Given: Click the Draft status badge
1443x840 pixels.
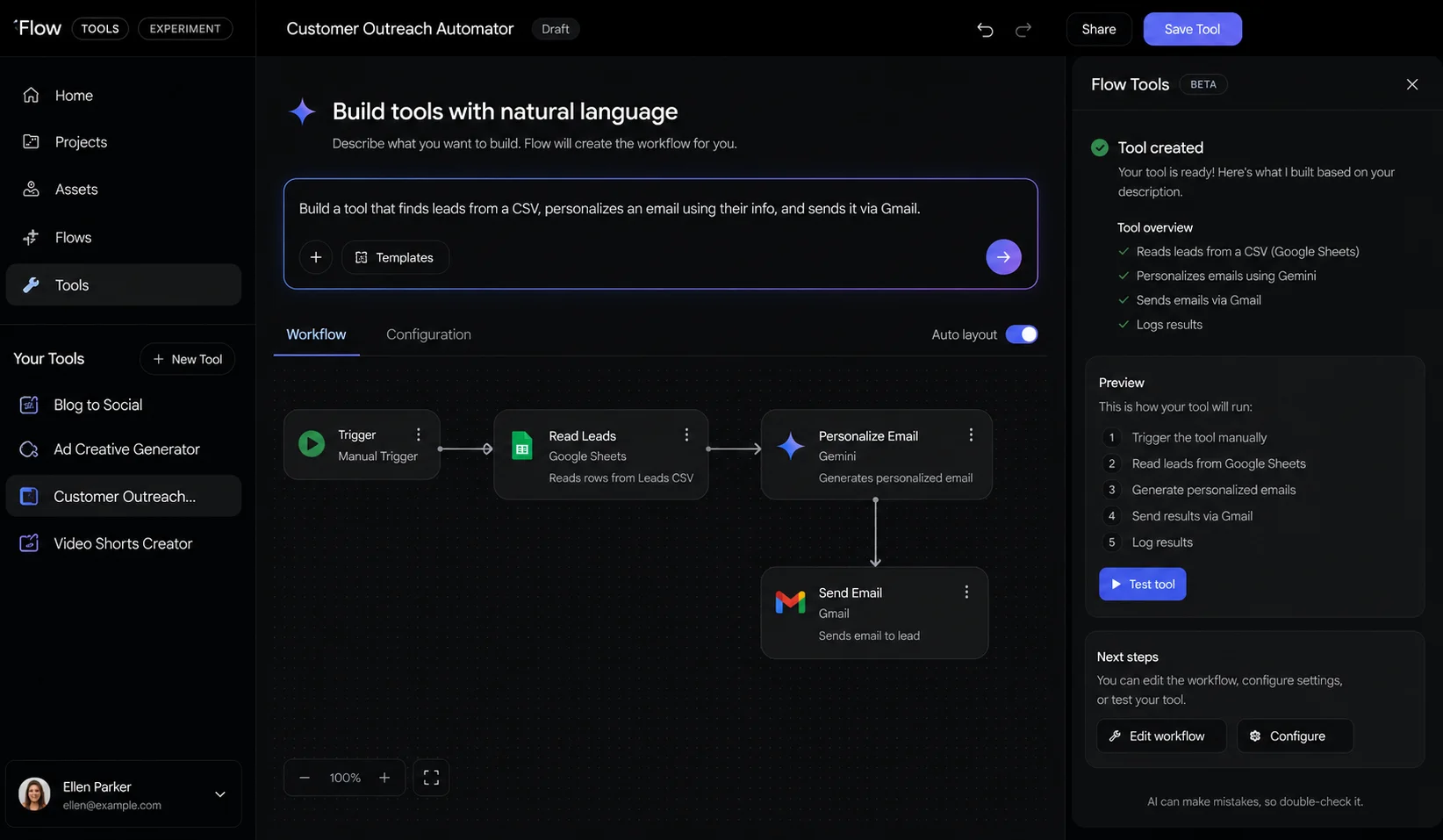Looking at the screenshot, I should click(556, 29).
